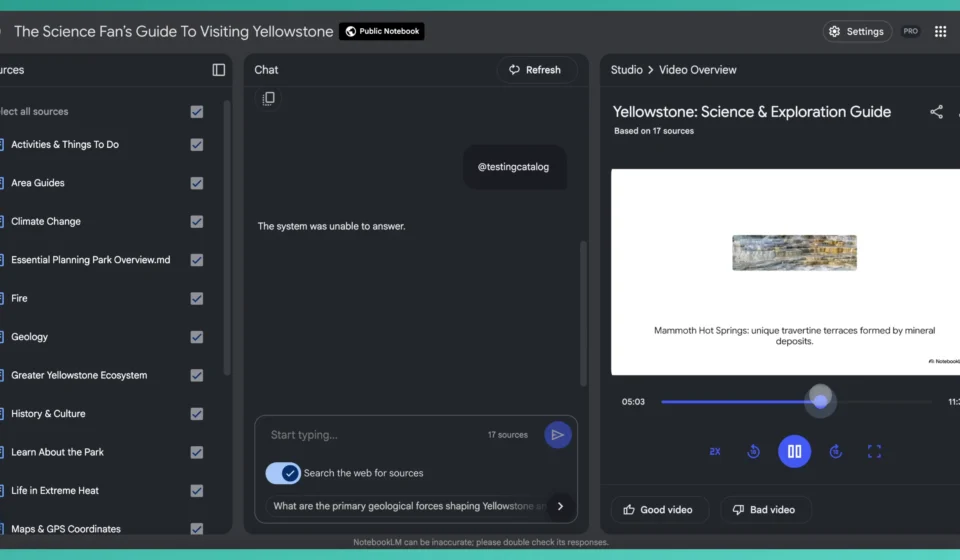
Task: Open Maps & GPS Coordinates source
Action: pyautogui.click(x=66, y=529)
